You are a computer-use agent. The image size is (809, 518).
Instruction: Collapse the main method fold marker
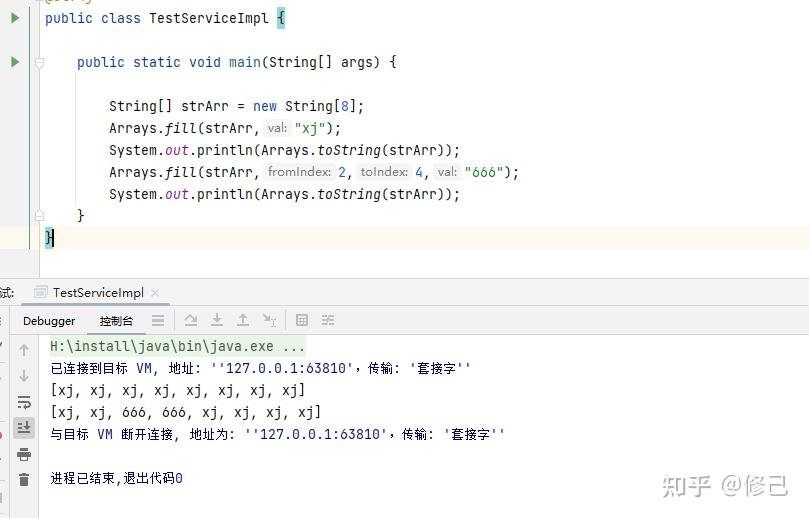(x=40, y=62)
